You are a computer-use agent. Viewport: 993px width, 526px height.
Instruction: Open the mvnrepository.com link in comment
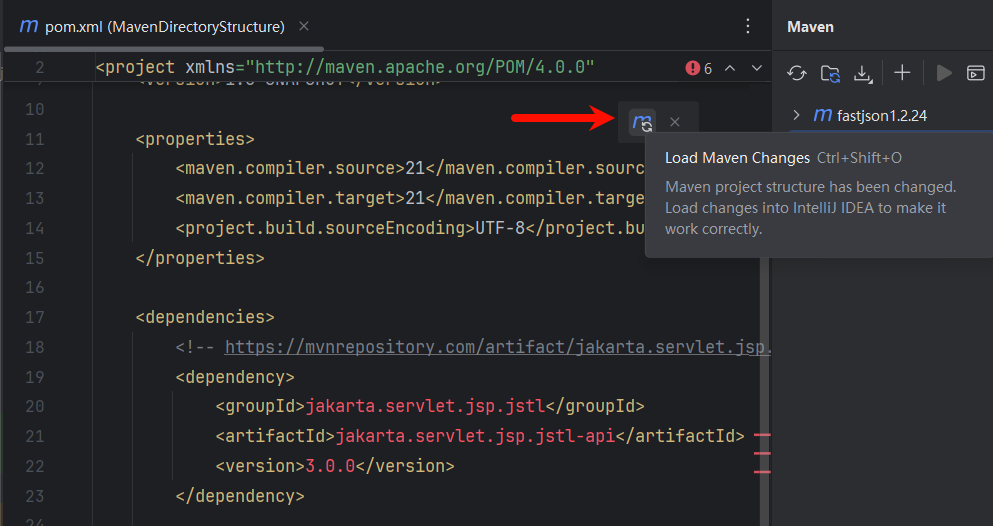tap(498, 347)
